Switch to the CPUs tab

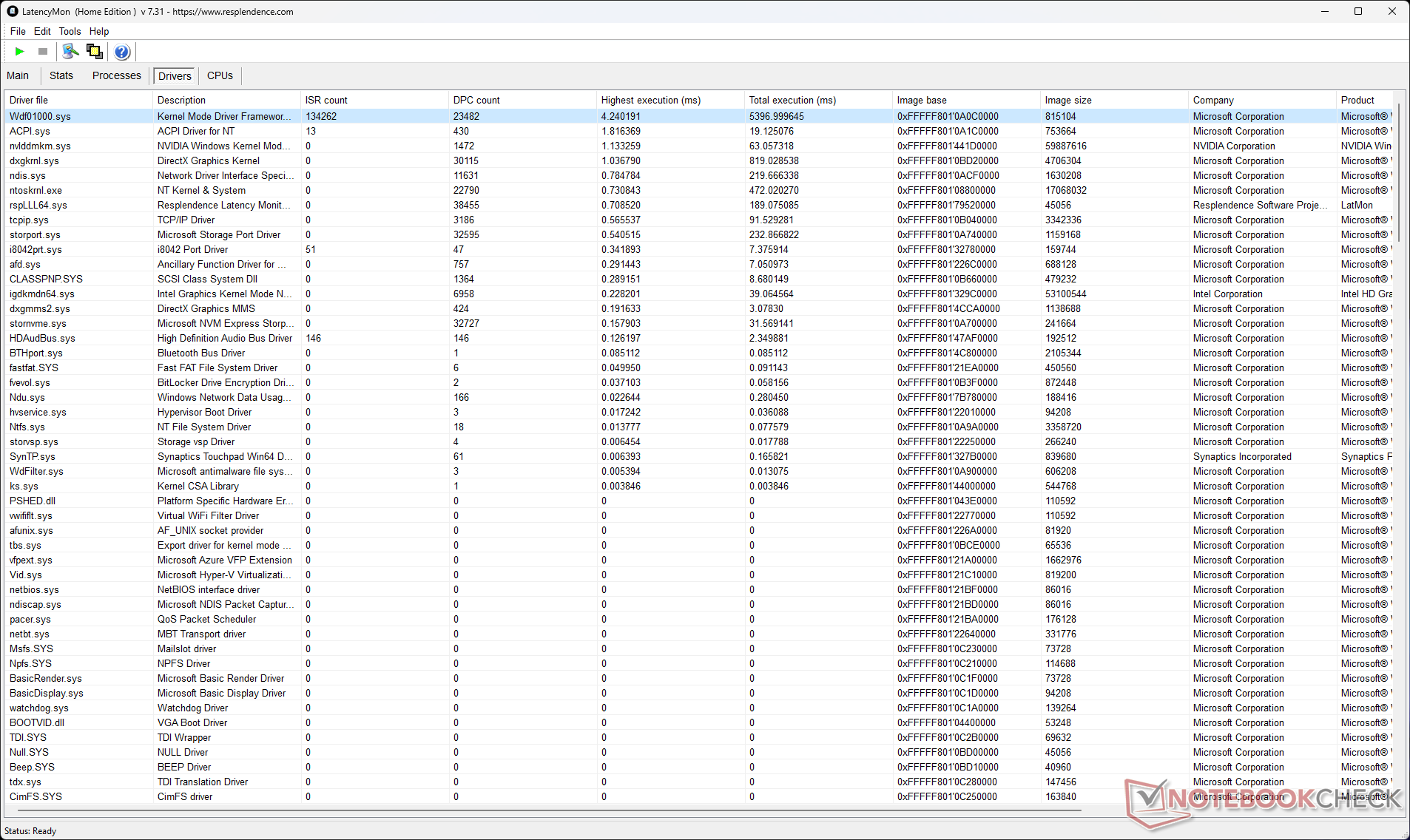[x=220, y=75]
